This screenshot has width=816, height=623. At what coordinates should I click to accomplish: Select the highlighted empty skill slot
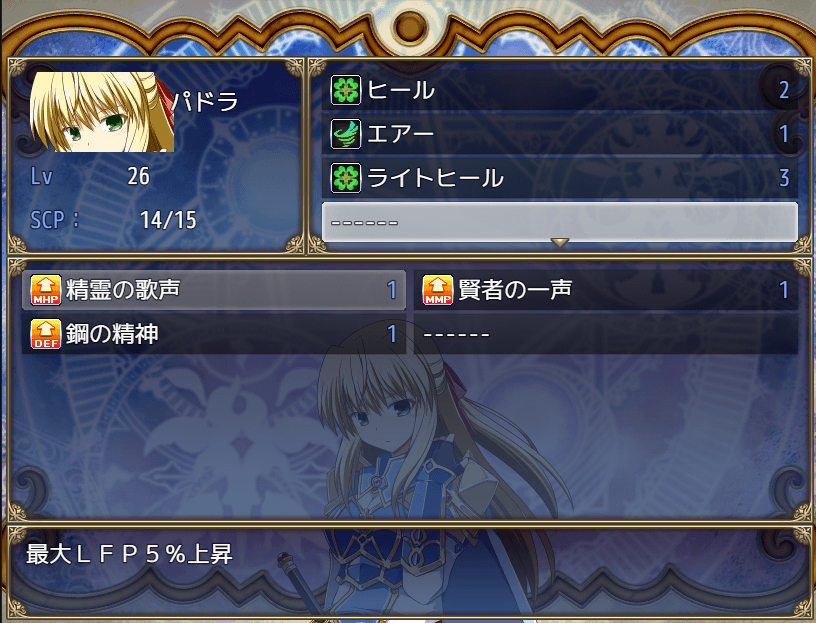pyautogui.click(x=559, y=222)
